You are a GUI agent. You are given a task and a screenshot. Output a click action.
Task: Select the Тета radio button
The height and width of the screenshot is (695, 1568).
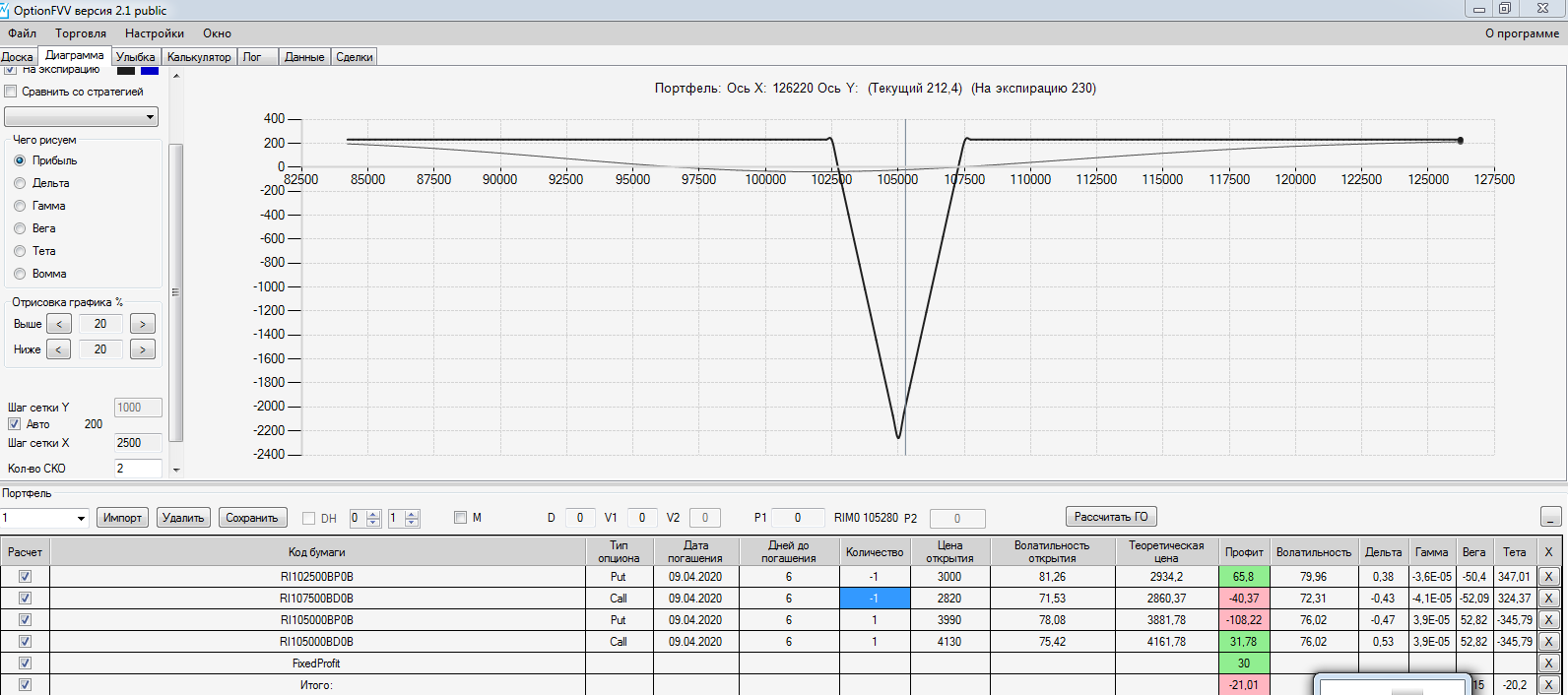click(20, 251)
